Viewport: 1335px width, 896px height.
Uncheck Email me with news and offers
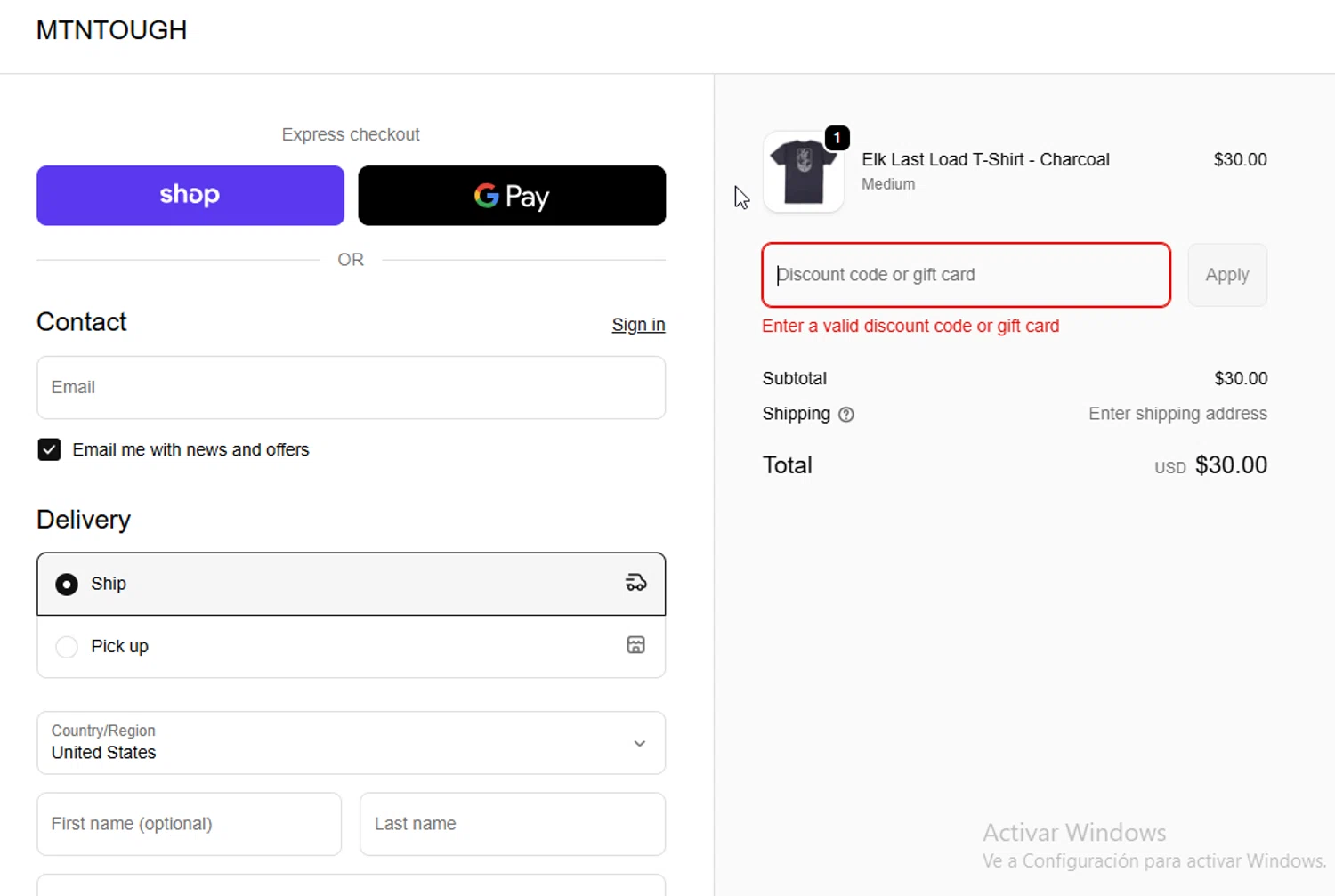pos(50,449)
